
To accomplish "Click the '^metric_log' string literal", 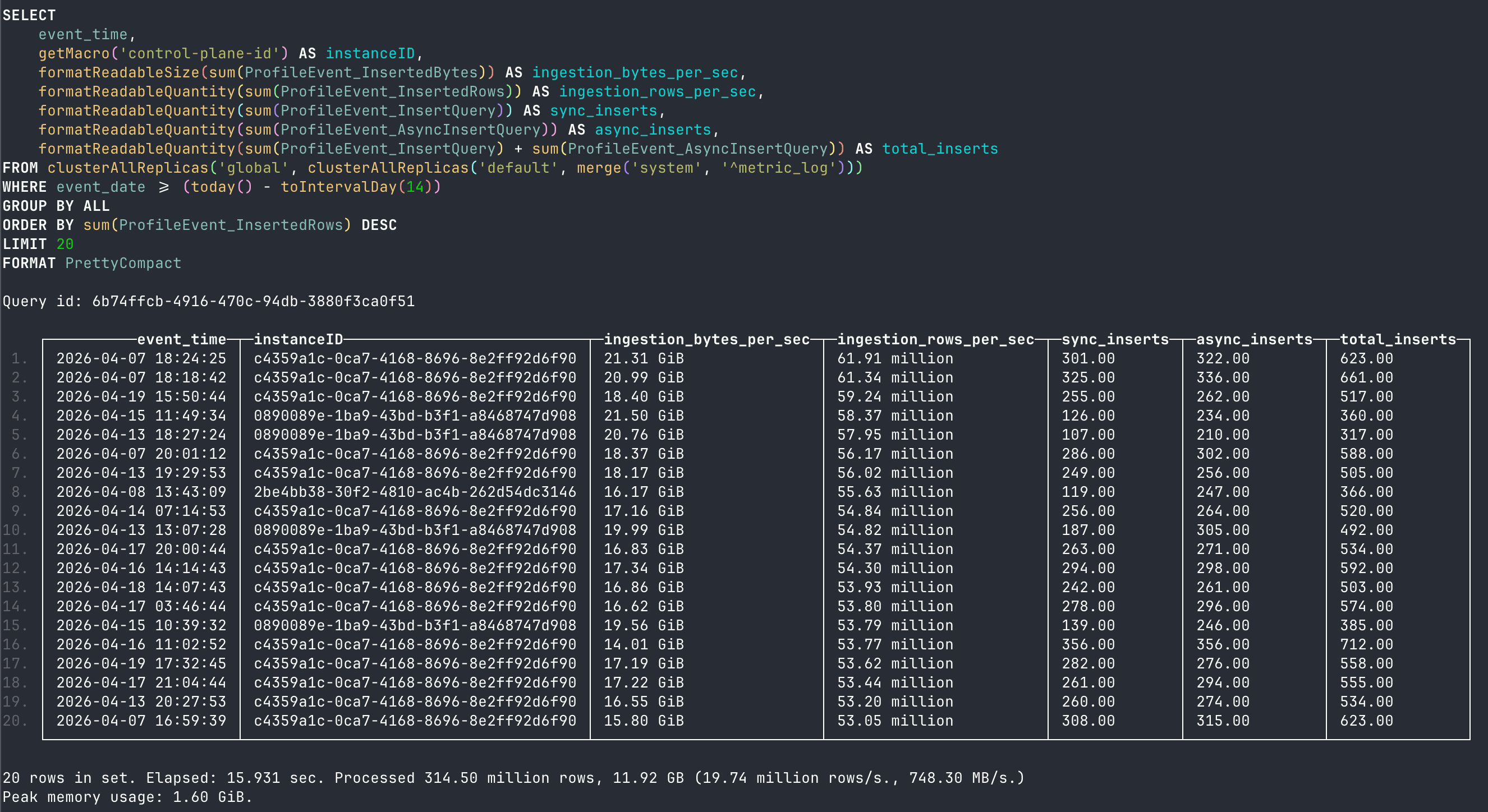I will tap(778, 167).
